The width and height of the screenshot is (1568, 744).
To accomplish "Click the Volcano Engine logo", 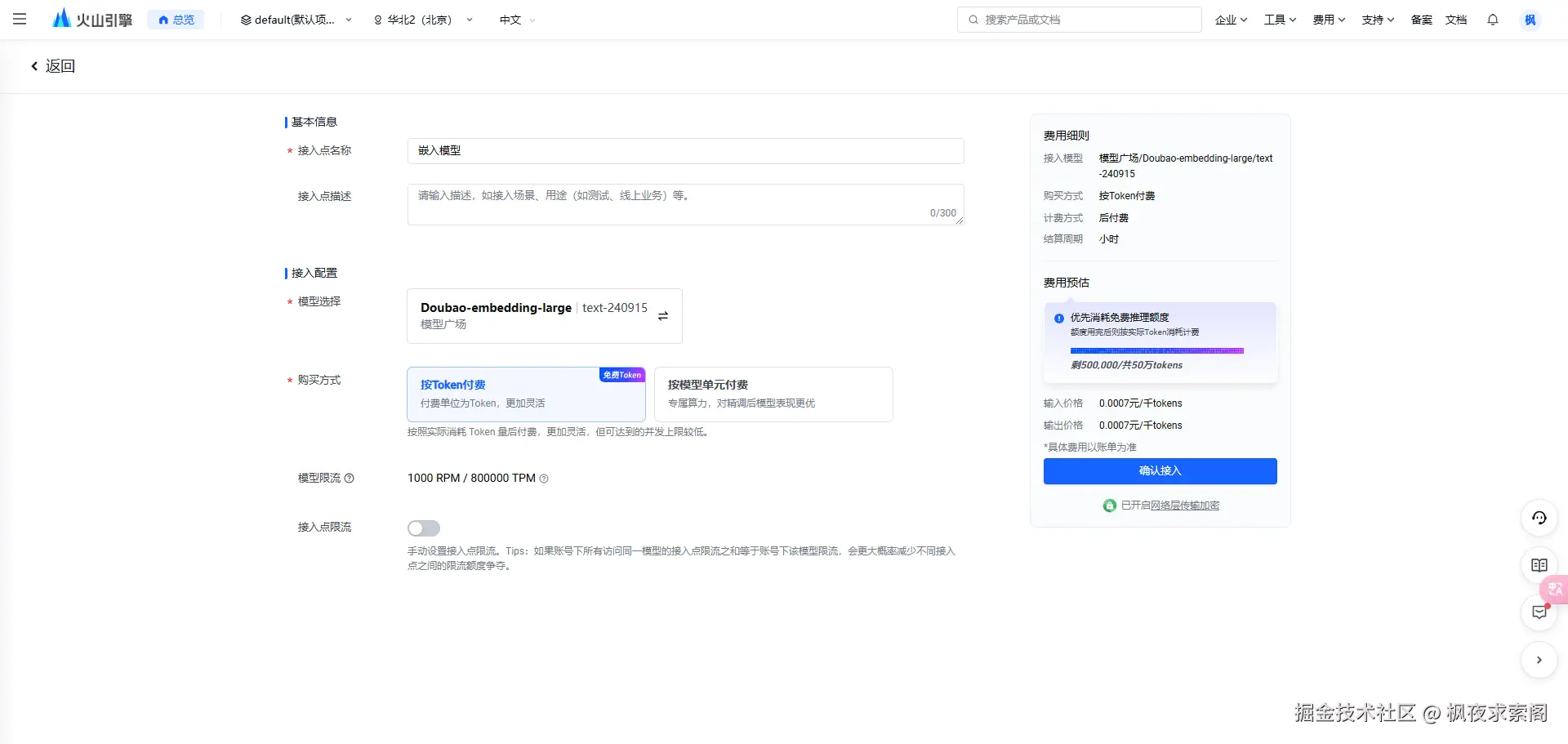I will coord(92,19).
